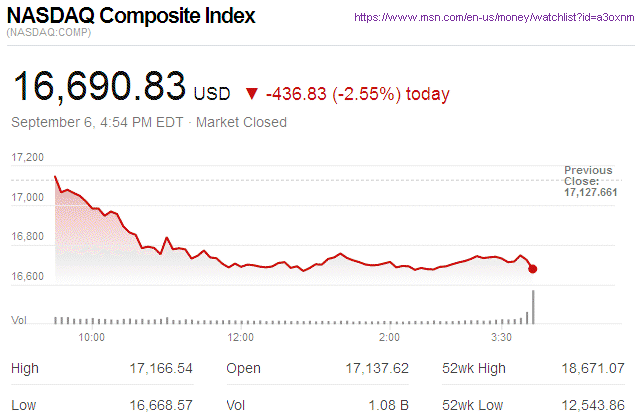640x420 pixels.
Task: Click the -436.83 (-2.55%) today change text
Action: (x=358, y=94)
